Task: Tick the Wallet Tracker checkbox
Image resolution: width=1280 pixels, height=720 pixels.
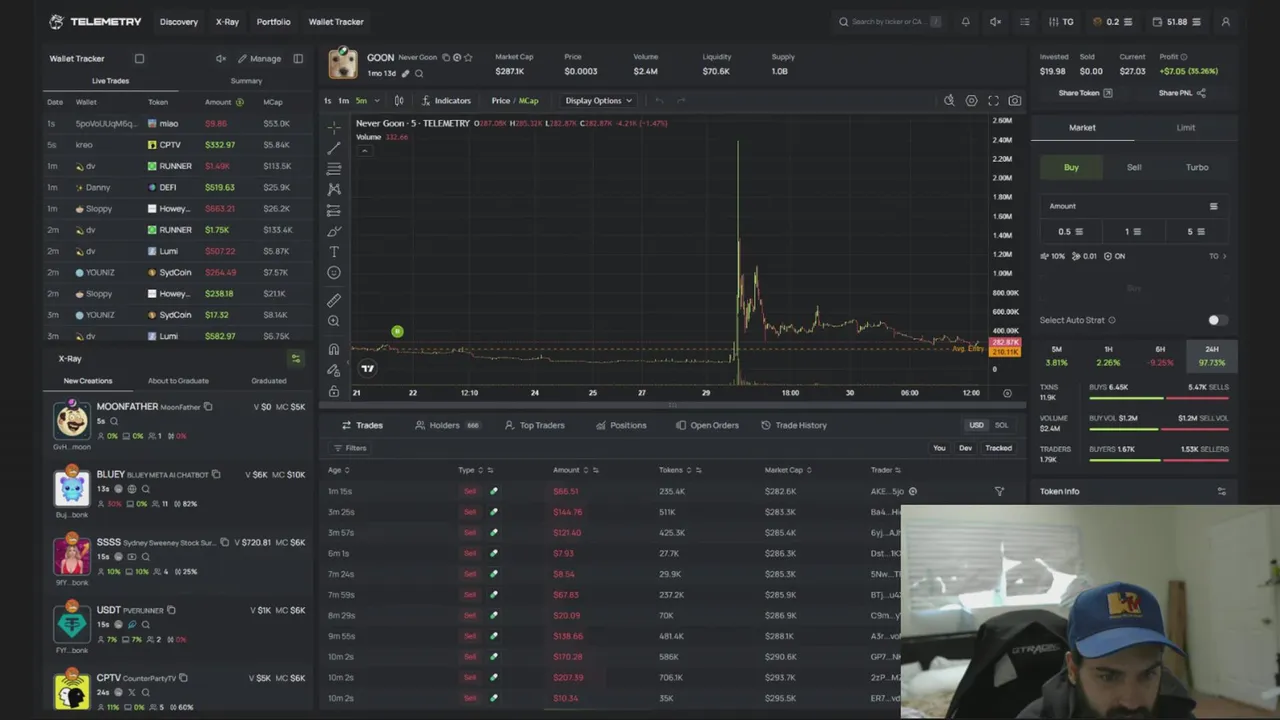Action: coord(139,58)
